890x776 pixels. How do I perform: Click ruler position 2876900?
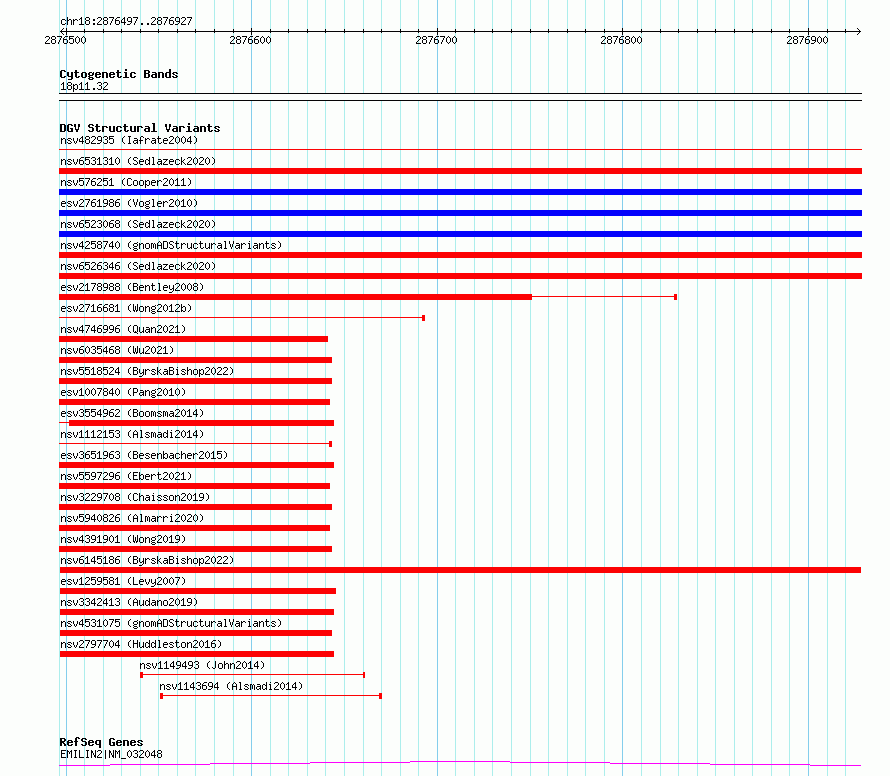coord(807,40)
